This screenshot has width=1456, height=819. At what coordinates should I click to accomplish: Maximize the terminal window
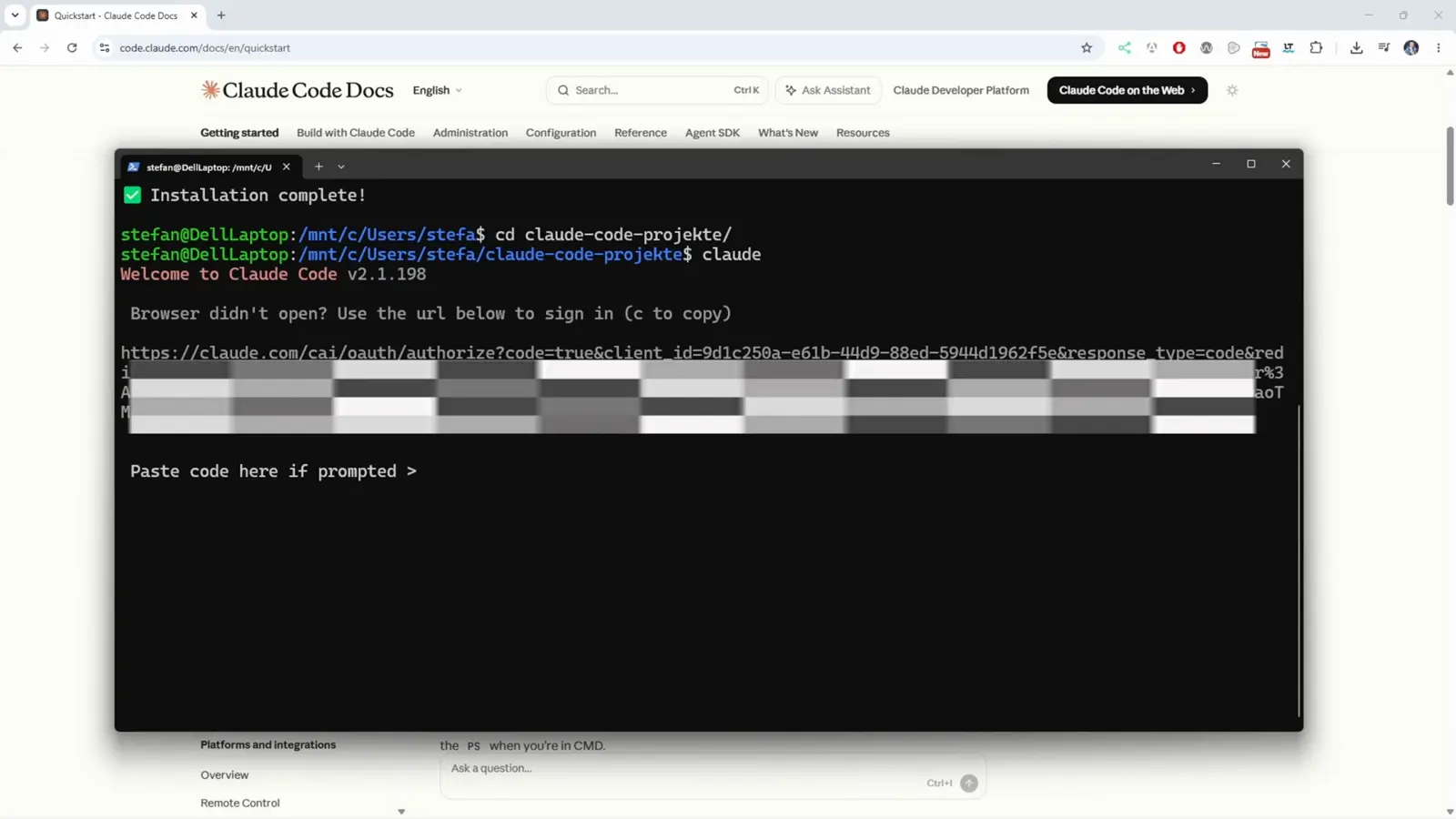point(1251,164)
